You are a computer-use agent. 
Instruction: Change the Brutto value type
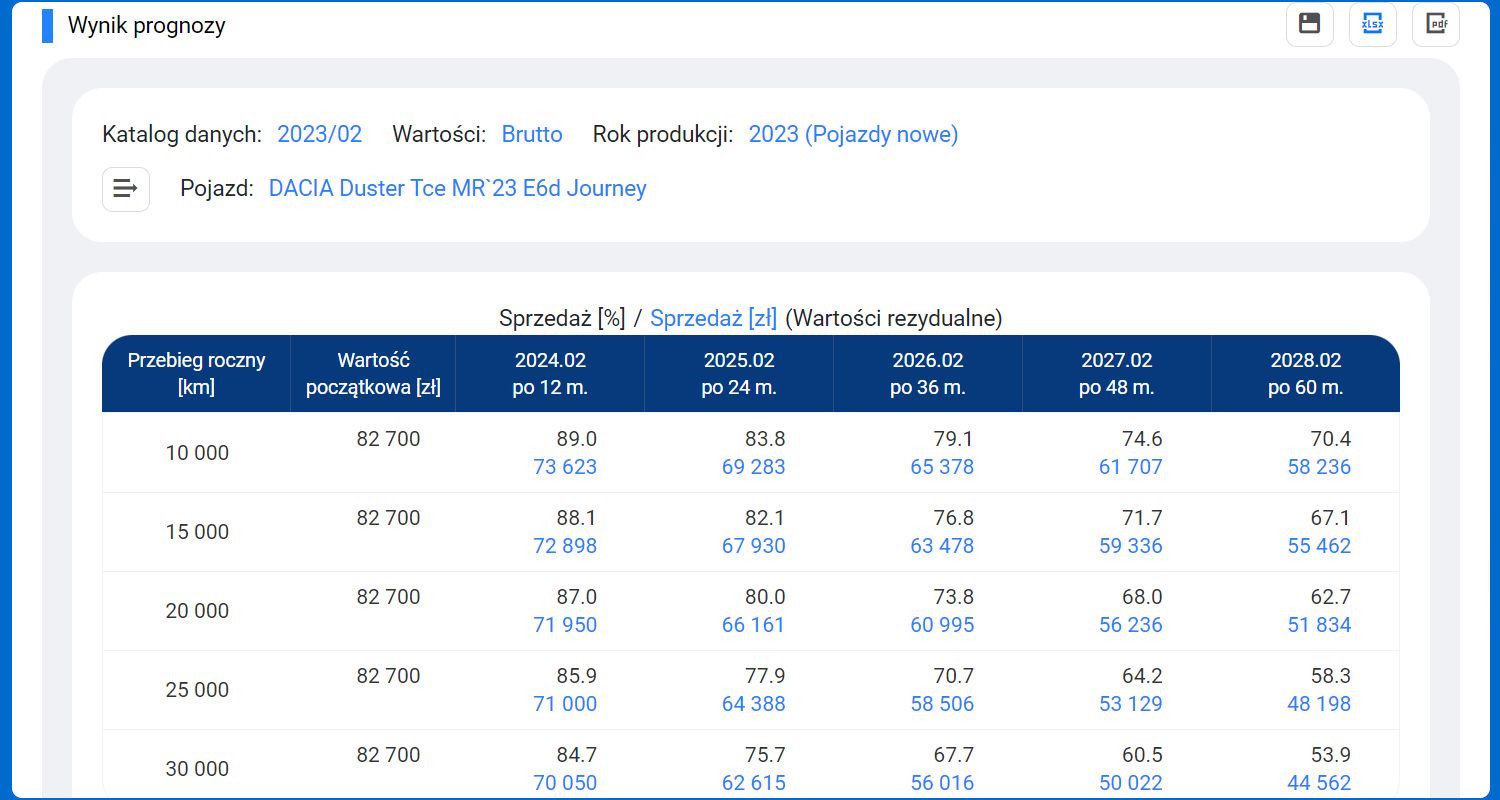pyautogui.click(x=532, y=134)
